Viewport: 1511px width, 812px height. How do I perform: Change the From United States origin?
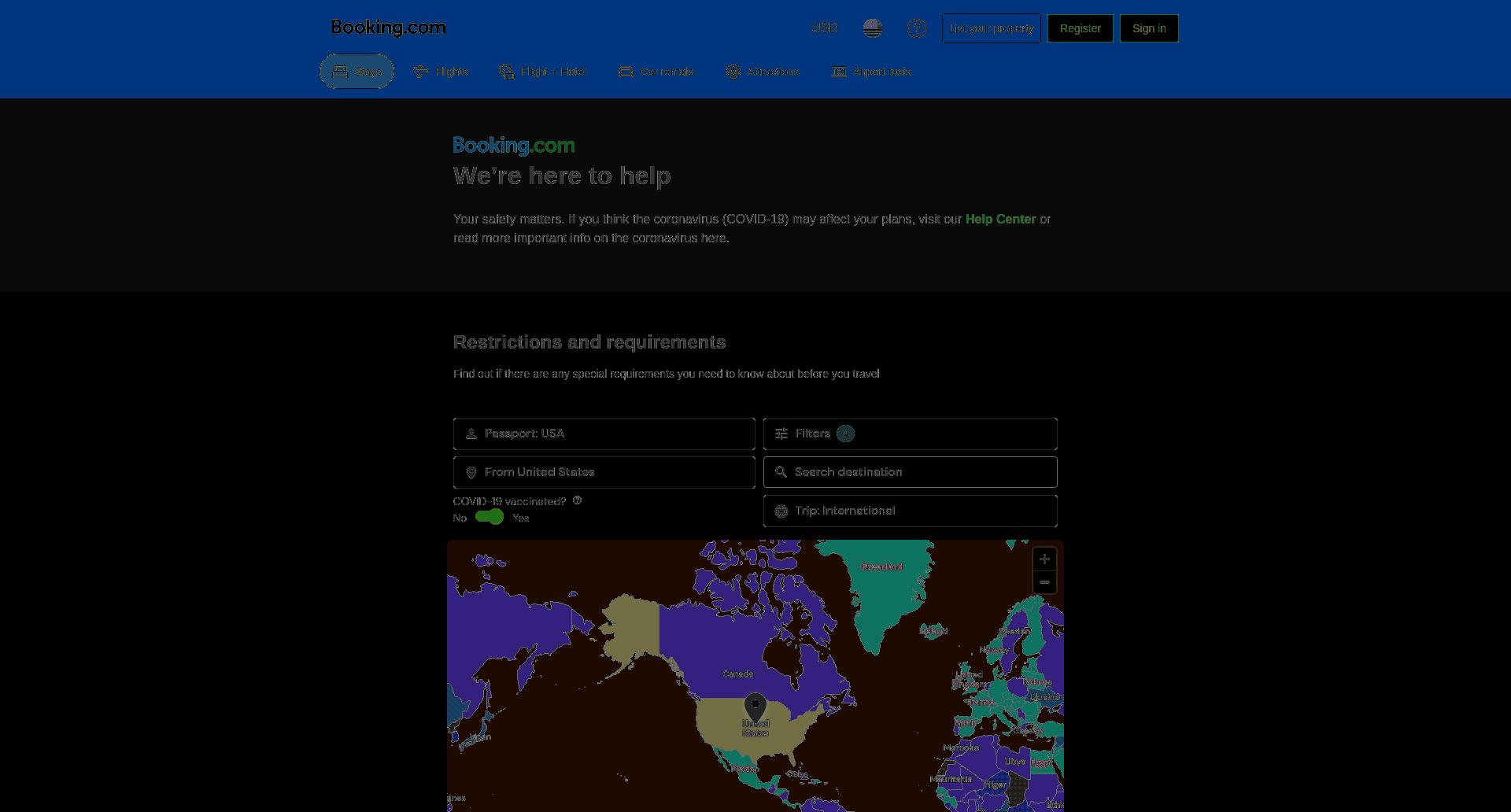[x=604, y=472]
